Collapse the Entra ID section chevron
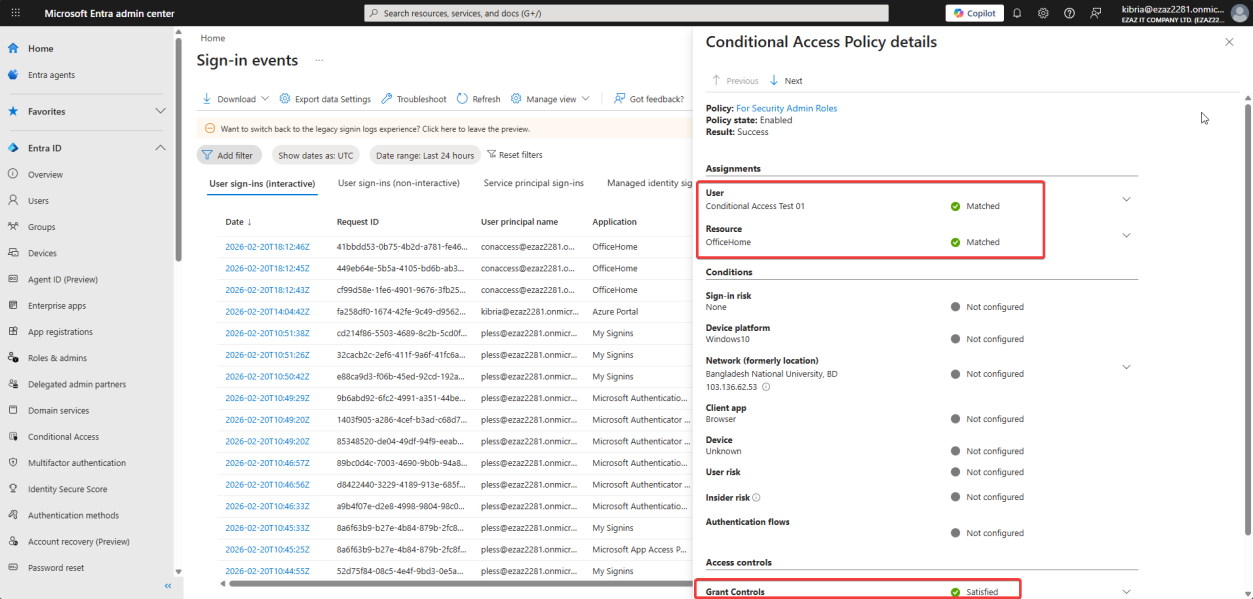The width and height of the screenshot is (1253, 599). click(x=160, y=148)
